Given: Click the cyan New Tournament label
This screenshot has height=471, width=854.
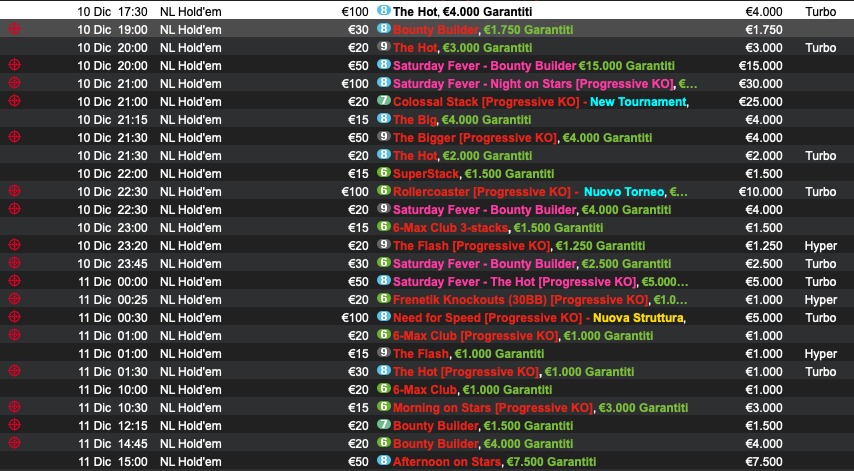Looking at the screenshot, I should (x=638, y=101).
